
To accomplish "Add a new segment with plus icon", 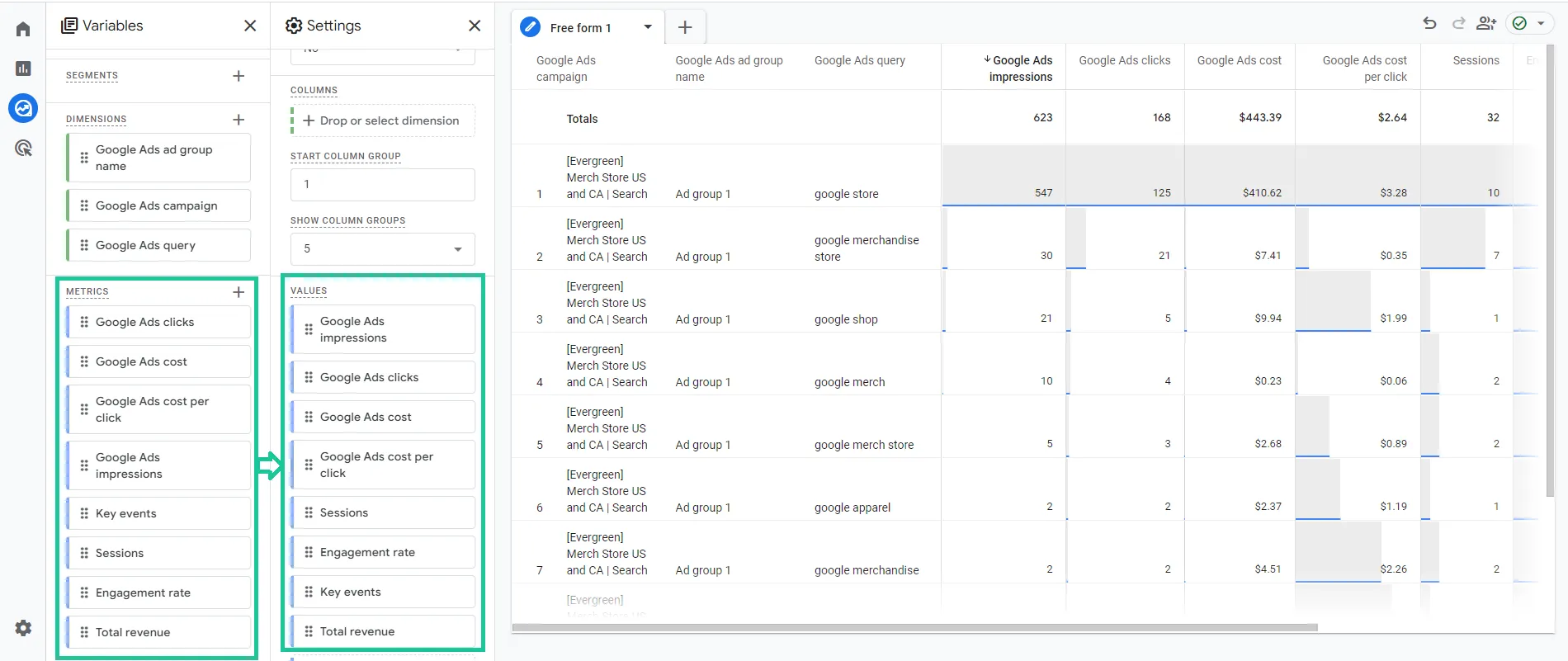I will coord(239,76).
